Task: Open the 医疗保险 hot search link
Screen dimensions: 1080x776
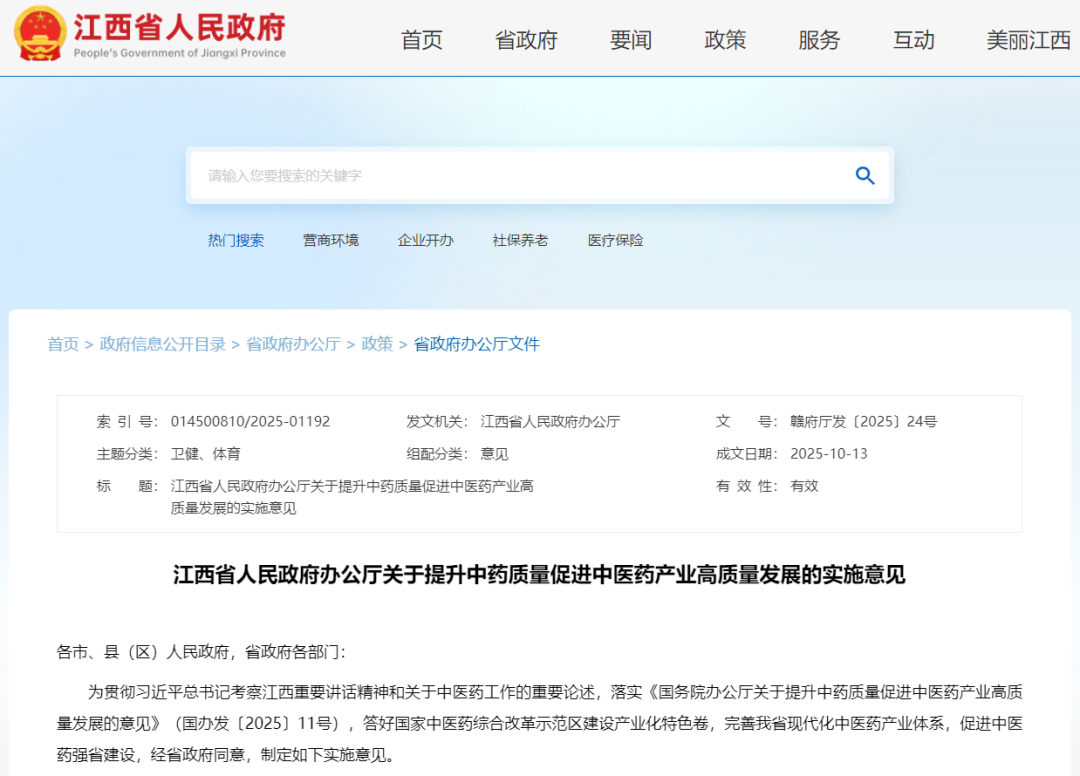Action: 614,240
